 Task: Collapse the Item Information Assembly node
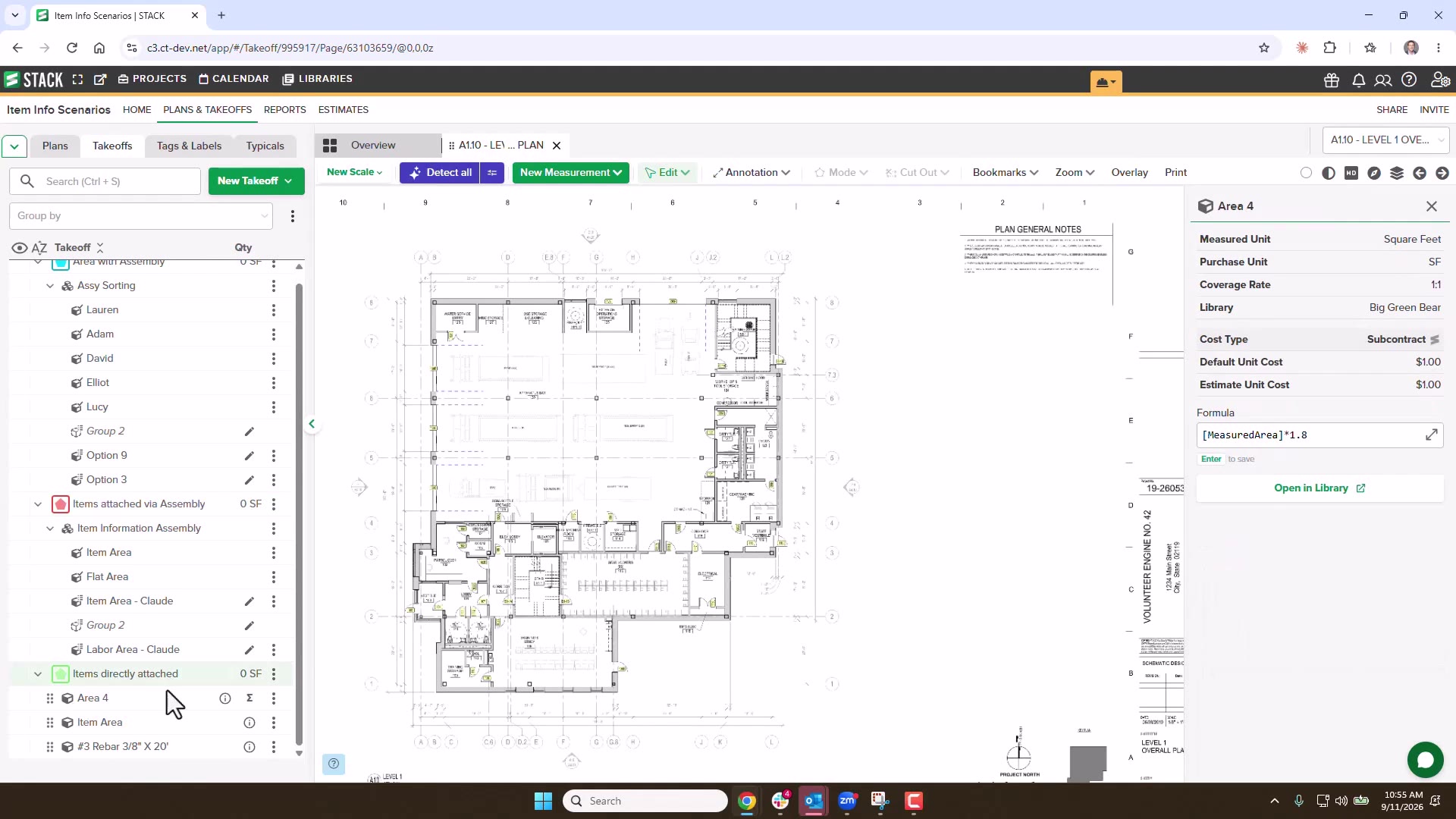coord(50,529)
